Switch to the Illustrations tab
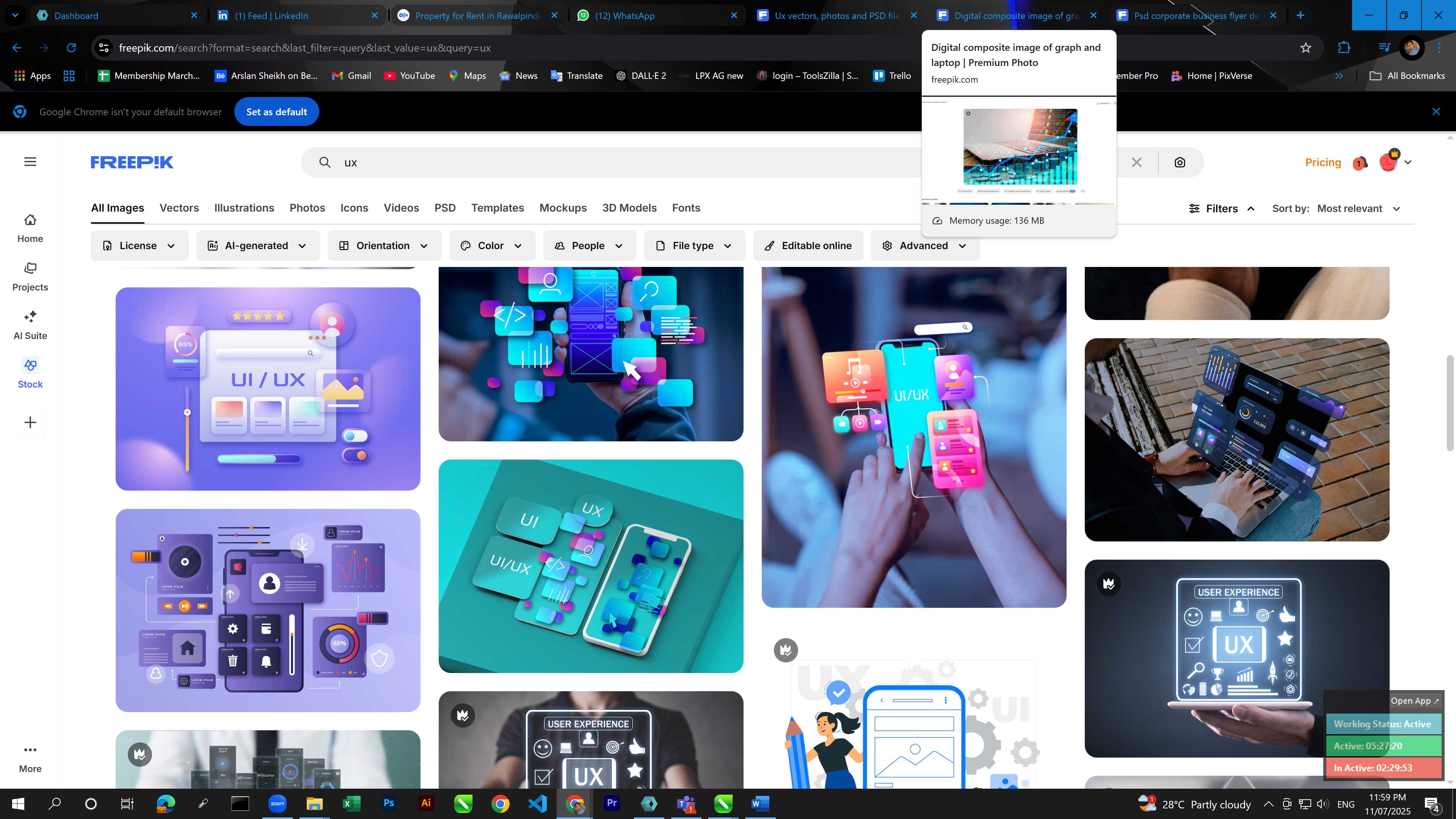The width and height of the screenshot is (1456, 819). (244, 208)
